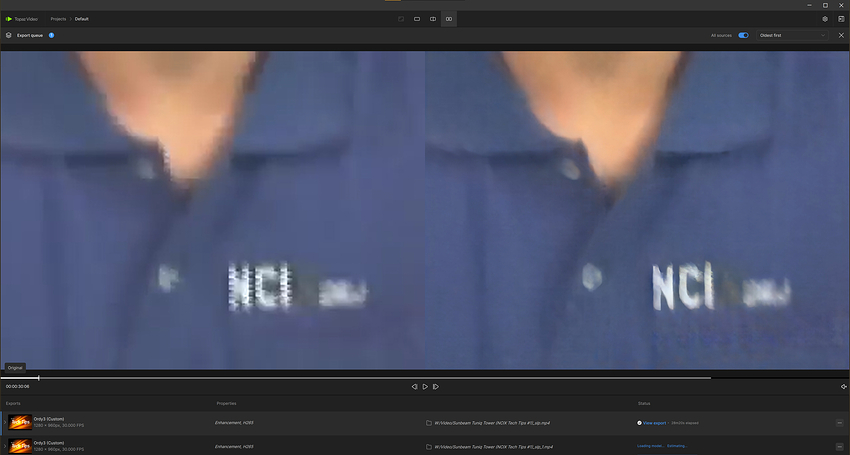Click the Properties column header
Viewport: 850px width, 455px height.
226,403
